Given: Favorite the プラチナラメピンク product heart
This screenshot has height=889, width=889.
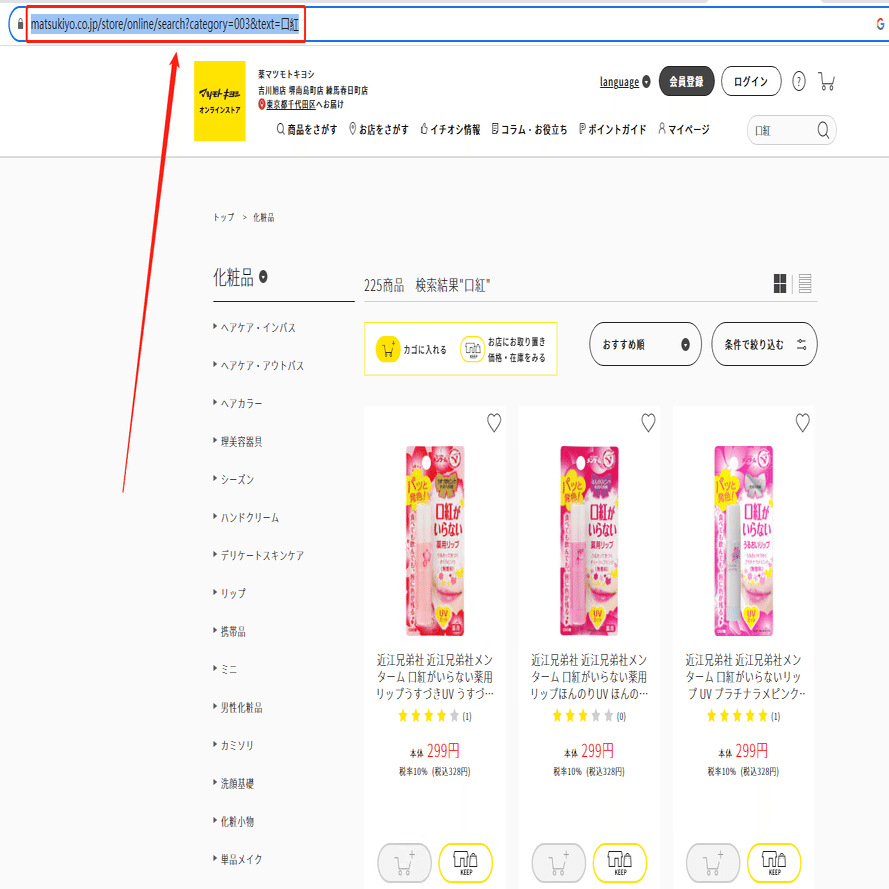Looking at the screenshot, I should [x=802, y=422].
